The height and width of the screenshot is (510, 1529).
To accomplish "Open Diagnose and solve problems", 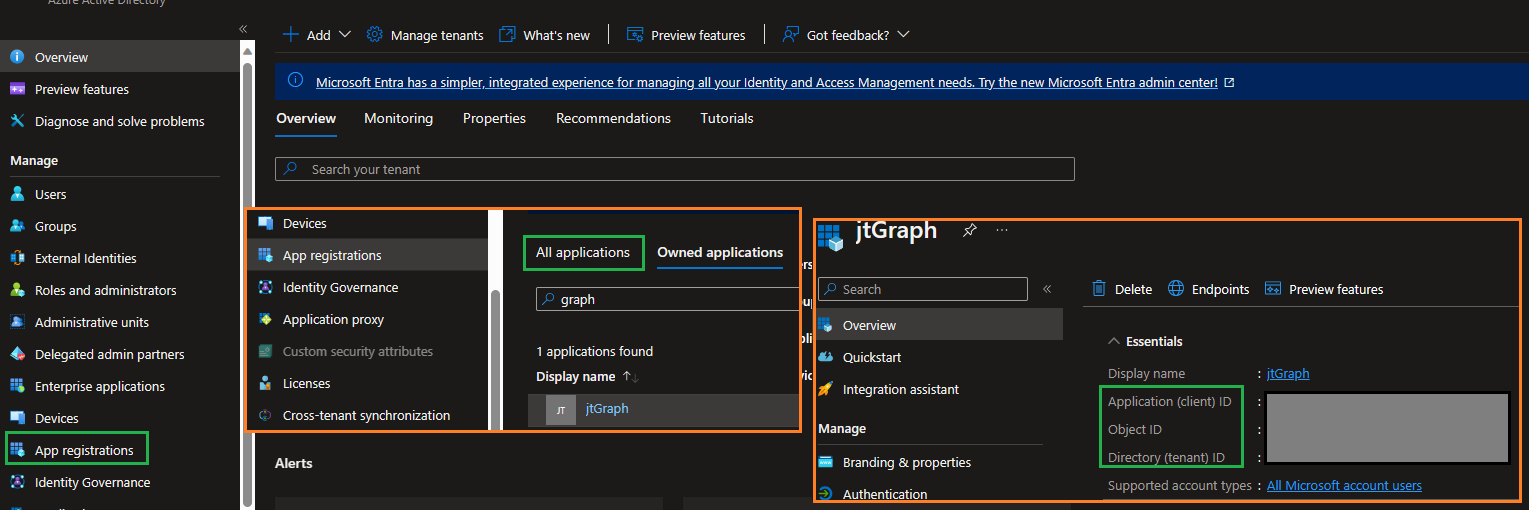I will pos(120,121).
